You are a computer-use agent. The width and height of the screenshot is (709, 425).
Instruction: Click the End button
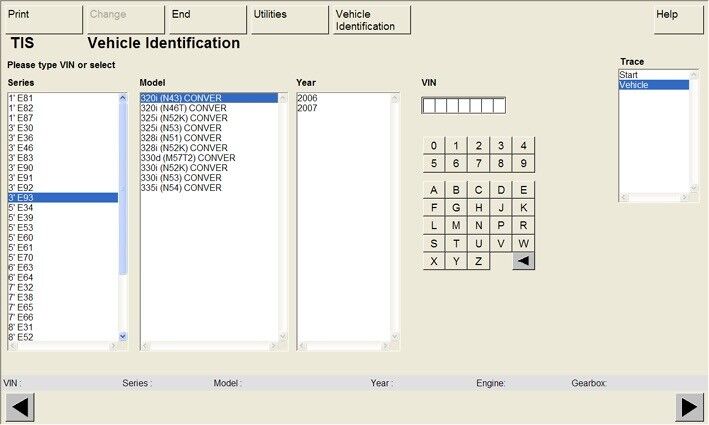206,19
